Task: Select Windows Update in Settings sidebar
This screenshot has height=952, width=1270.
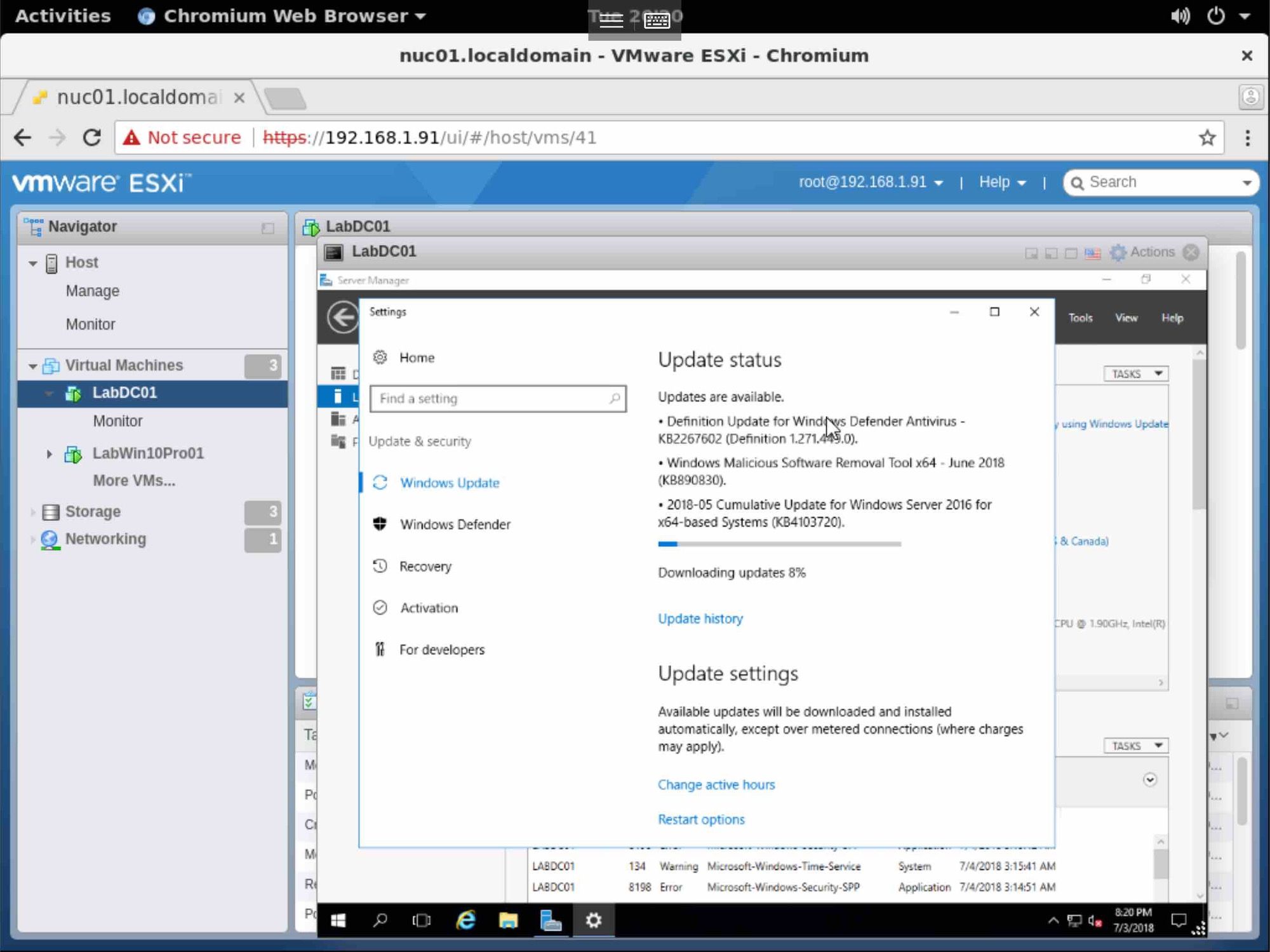Action: click(449, 483)
